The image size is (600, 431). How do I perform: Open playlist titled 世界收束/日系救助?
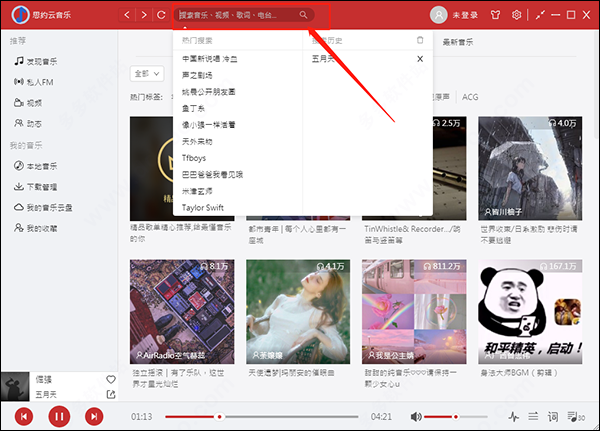(x=529, y=234)
